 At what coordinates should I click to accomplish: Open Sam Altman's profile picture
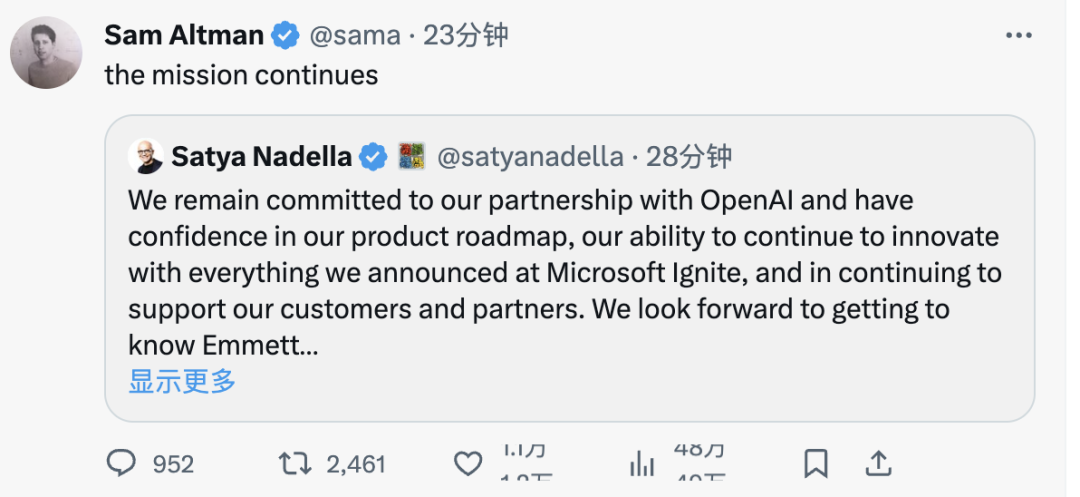pyautogui.click(x=46, y=53)
